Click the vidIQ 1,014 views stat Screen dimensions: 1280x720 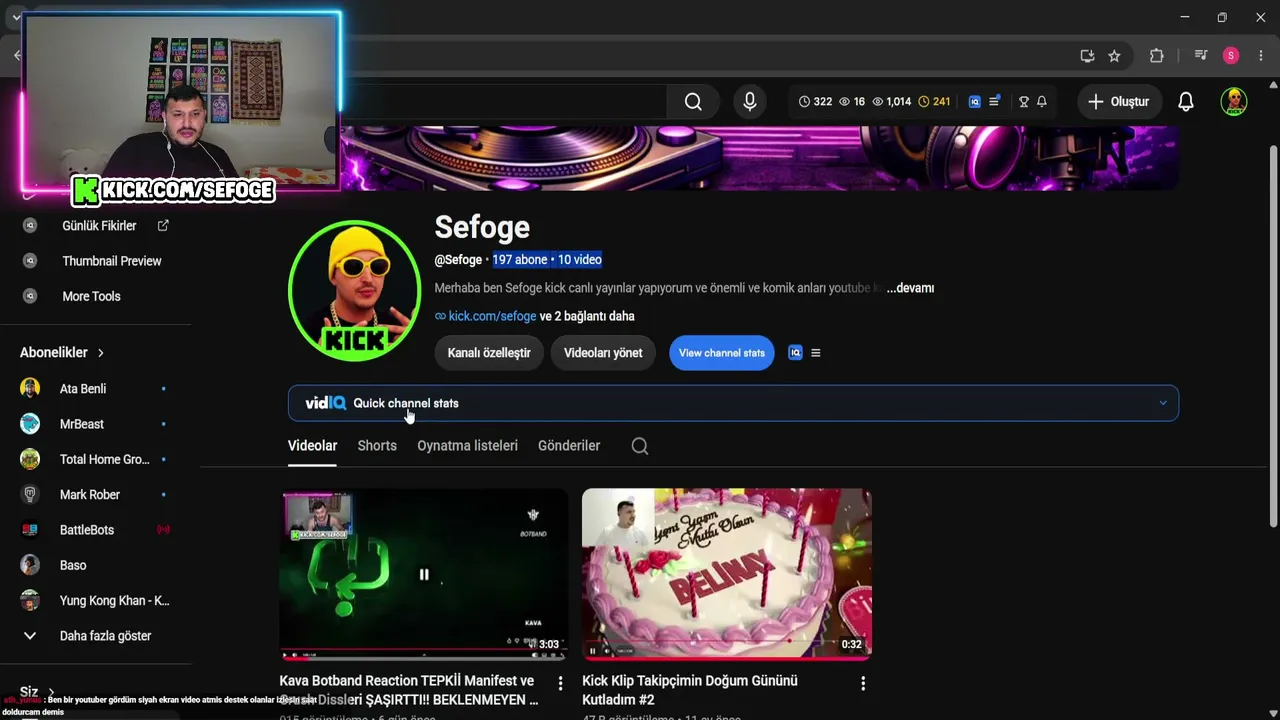tap(892, 101)
